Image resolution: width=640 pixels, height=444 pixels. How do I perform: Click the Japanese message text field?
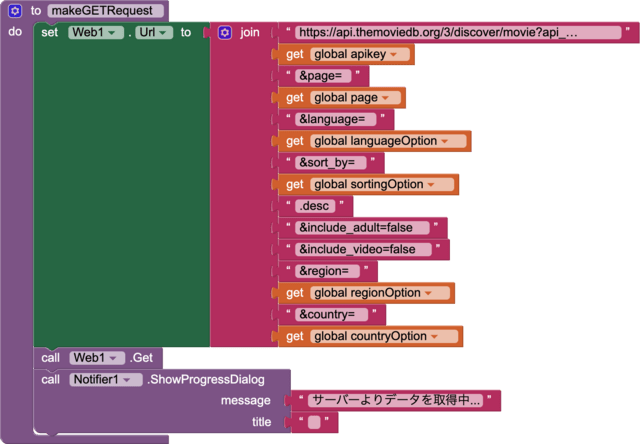tap(396, 401)
